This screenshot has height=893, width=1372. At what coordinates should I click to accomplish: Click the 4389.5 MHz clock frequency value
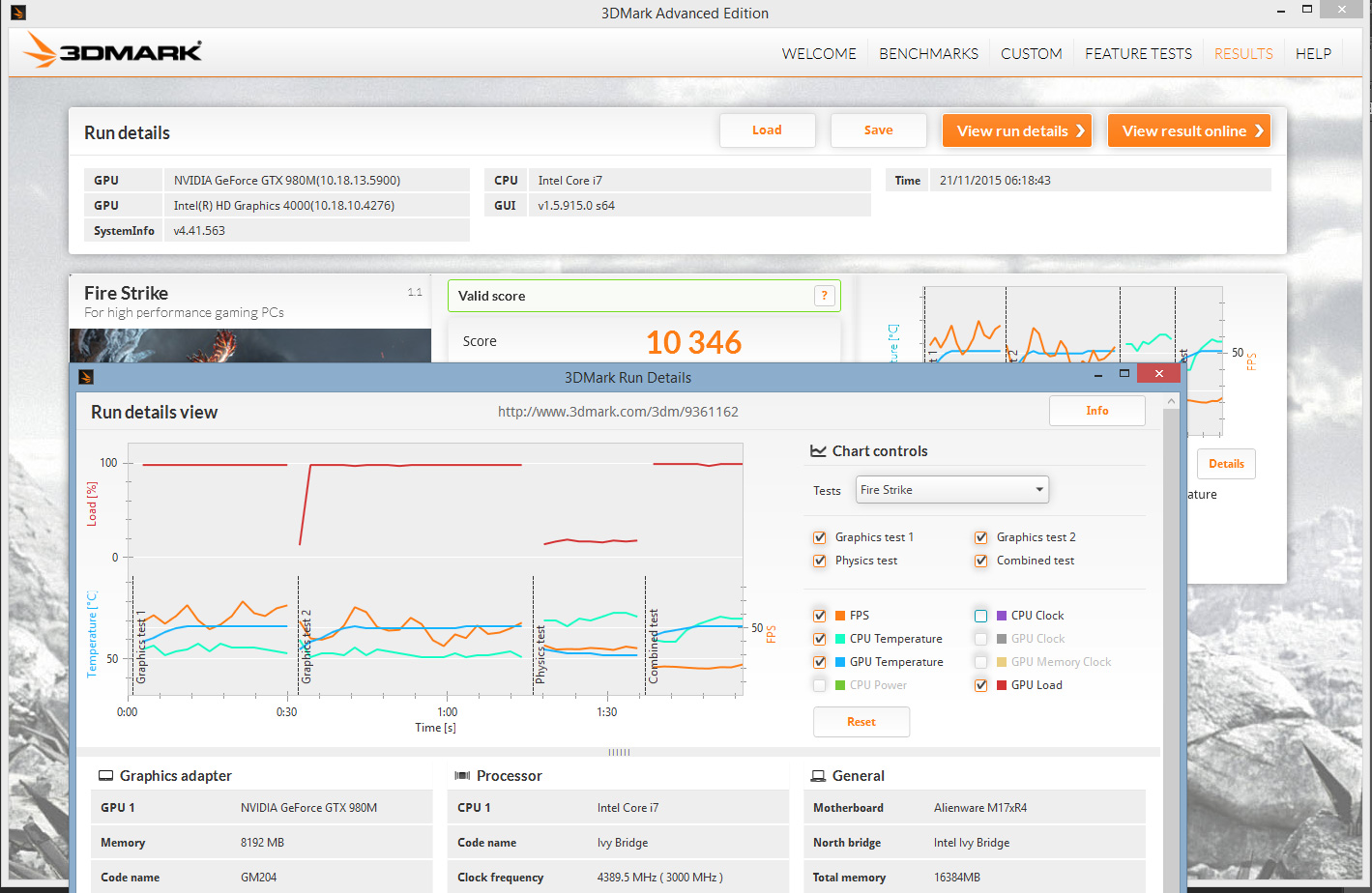660,878
